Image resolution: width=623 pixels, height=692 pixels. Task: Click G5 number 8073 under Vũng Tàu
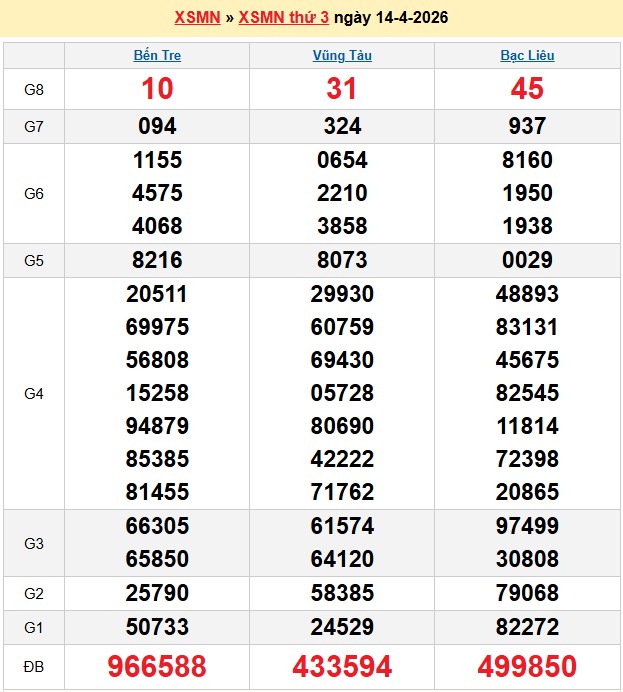[x=342, y=260]
